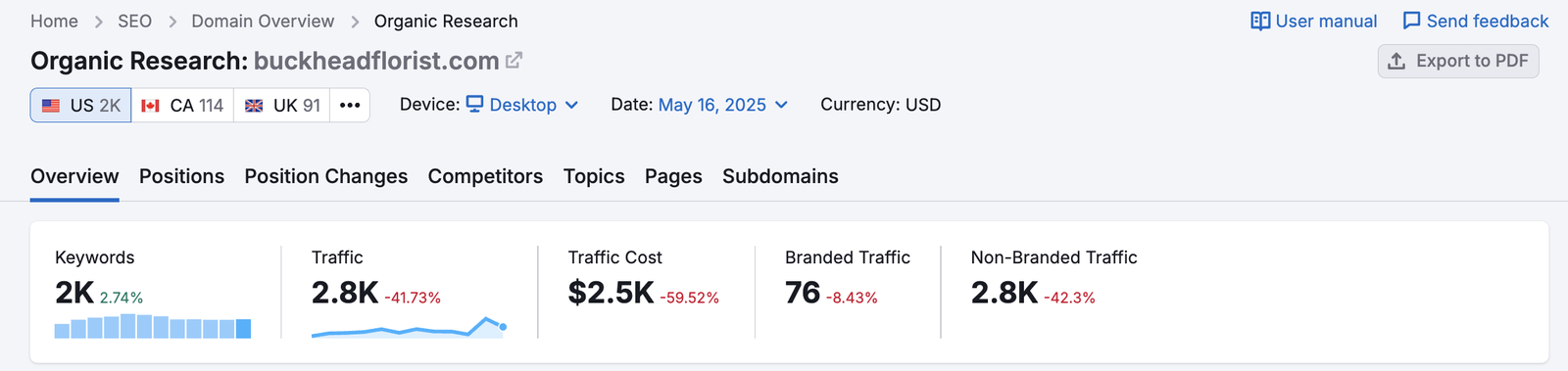Select the Canada flag database CA 114
The width and height of the screenshot is (1568, 371).
click(x=182, y=105)
